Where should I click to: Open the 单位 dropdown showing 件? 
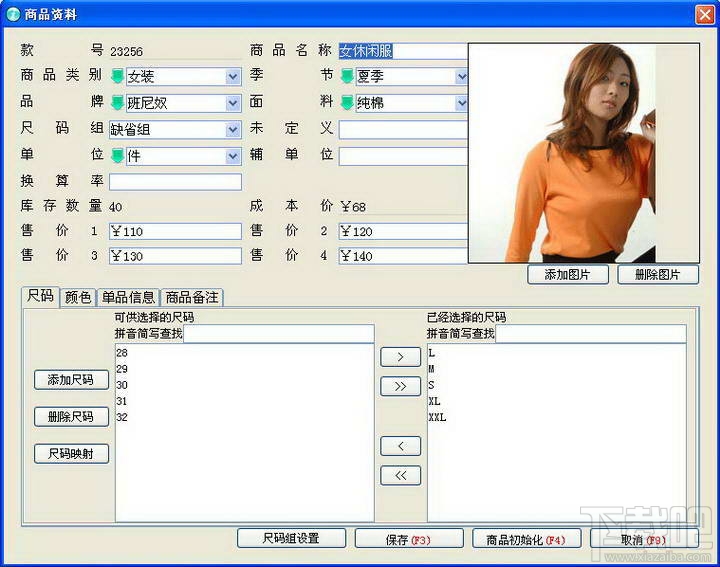233,157
